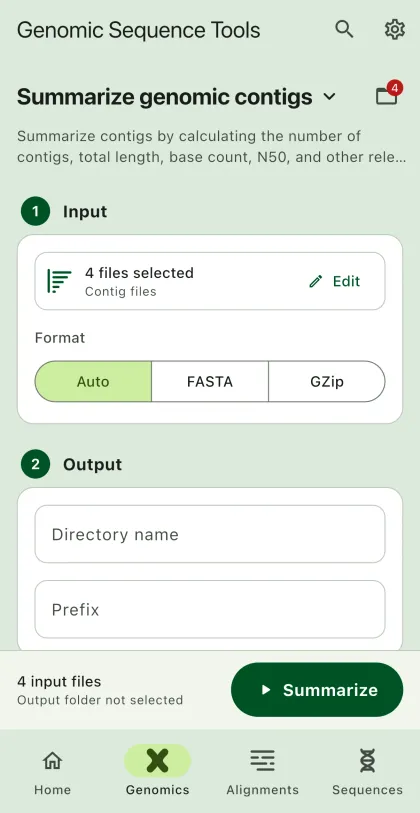
Task: Click the contig files list icon
Action: [59, 281]
